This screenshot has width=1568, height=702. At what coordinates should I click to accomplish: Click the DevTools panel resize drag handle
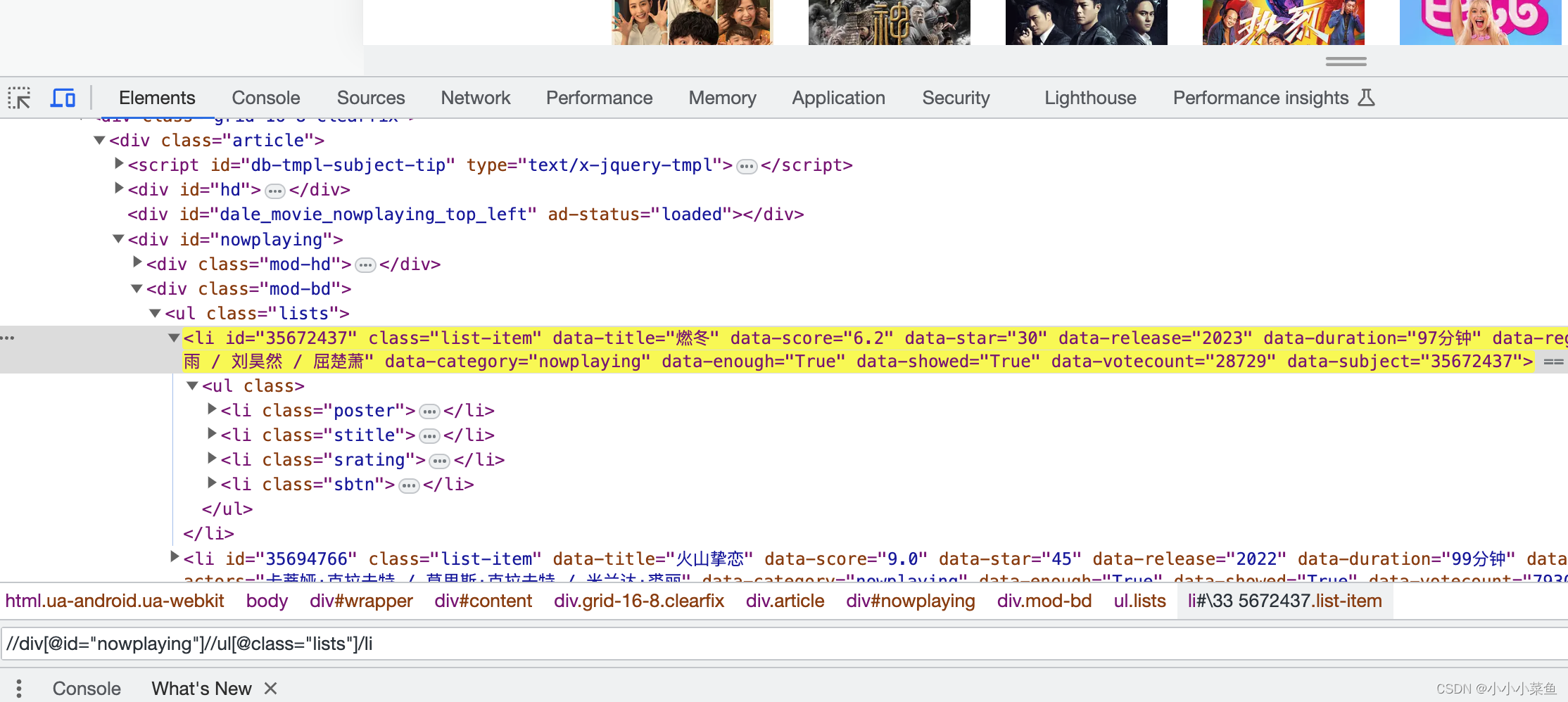click(1346, 62)
